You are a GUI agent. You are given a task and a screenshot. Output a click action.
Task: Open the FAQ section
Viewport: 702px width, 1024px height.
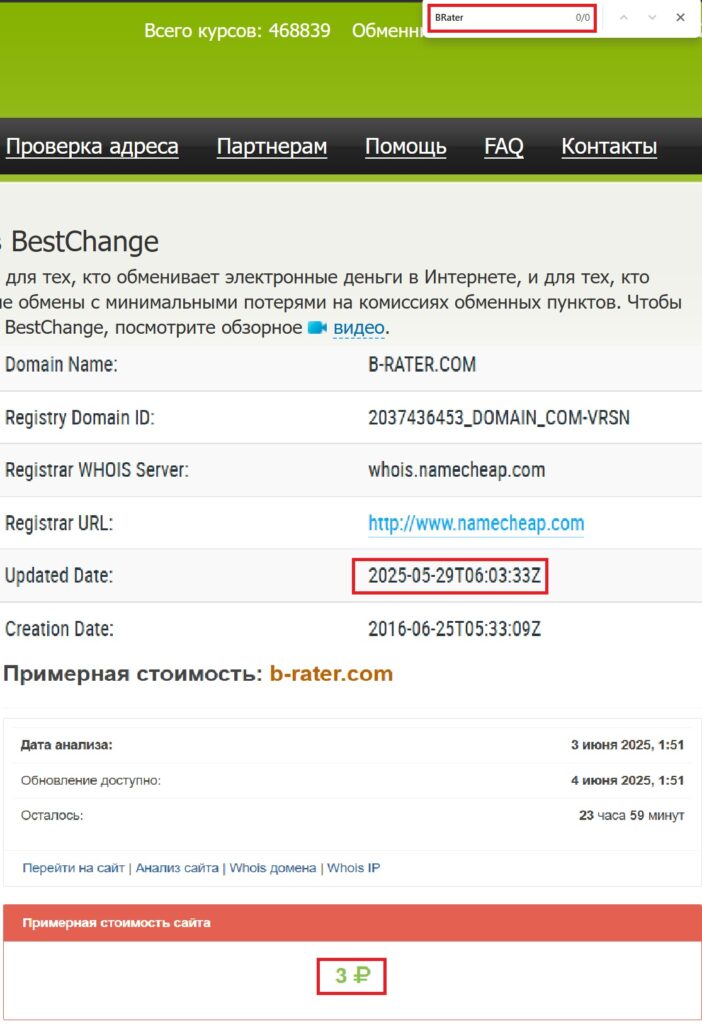(504, 146)
